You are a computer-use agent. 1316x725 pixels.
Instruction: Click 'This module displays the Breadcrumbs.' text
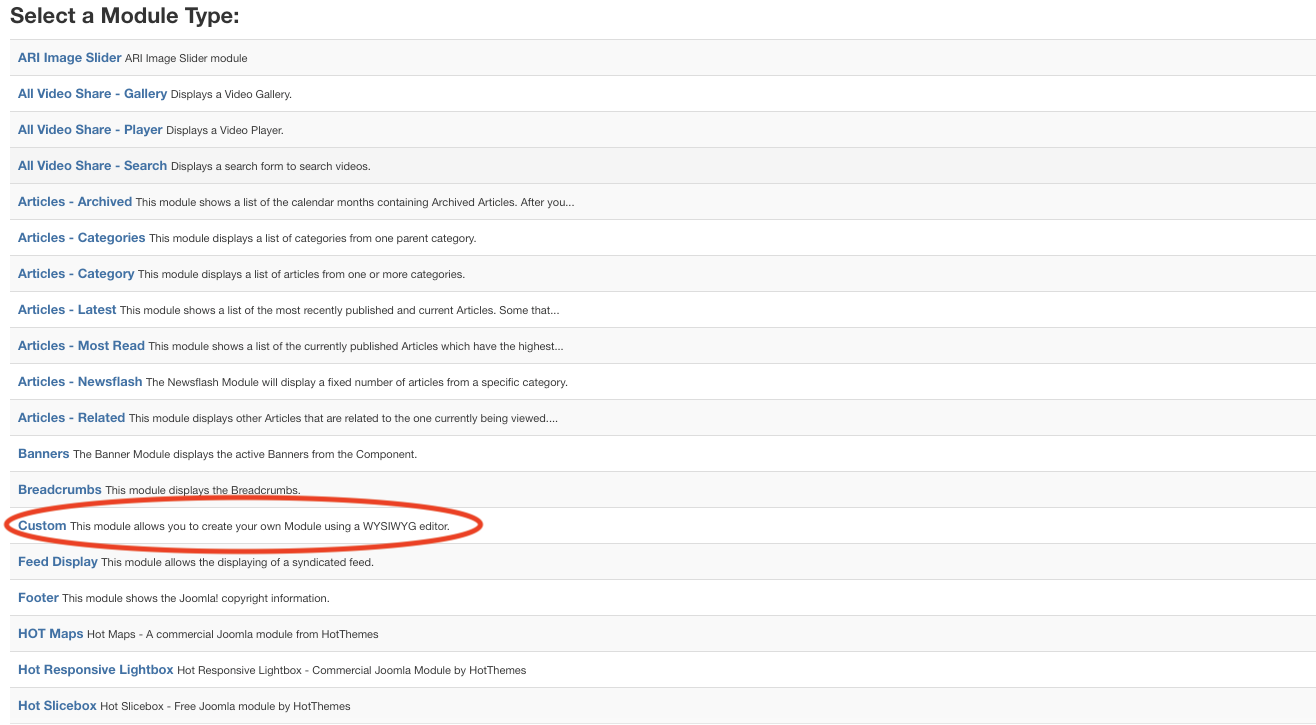[x=203, y=491]
